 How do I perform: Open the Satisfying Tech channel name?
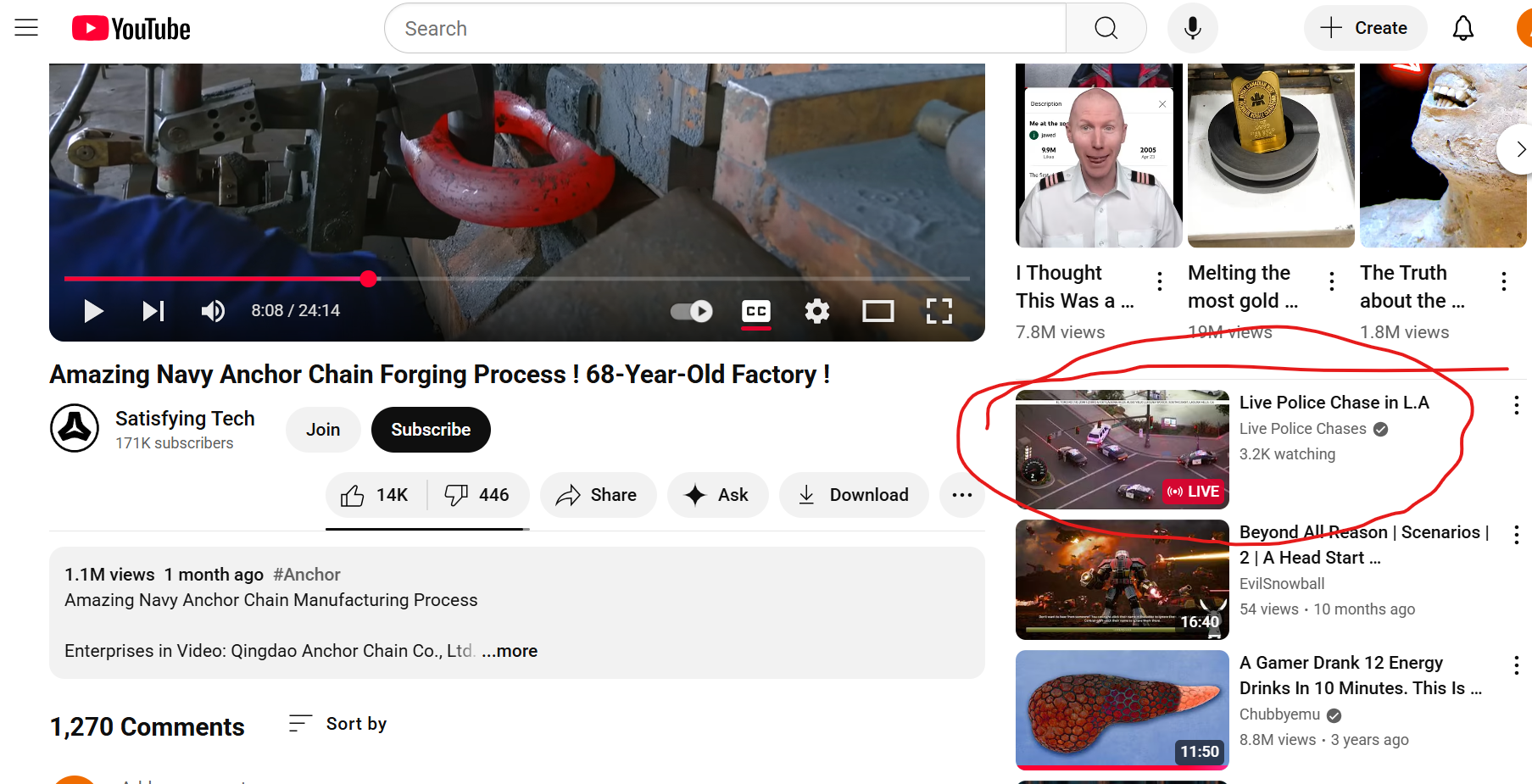(x=185, y=419)
